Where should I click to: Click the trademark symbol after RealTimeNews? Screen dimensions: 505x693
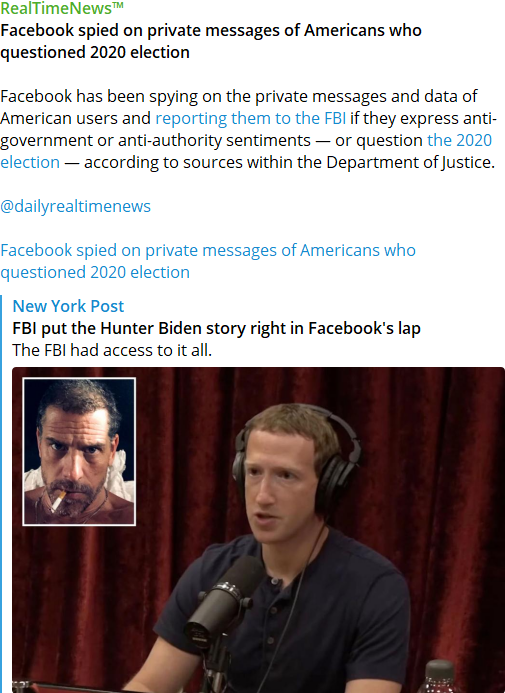coord(118,5)
